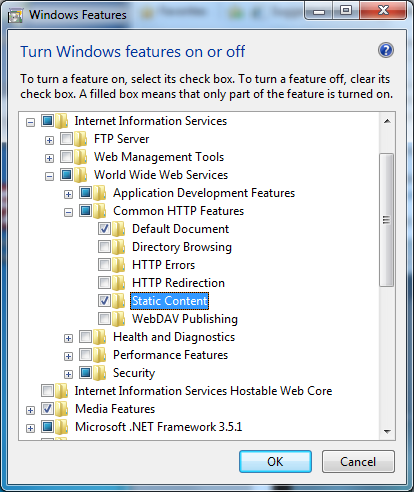The image size is (414, 492).
Task: Toggle the Security checkbox
Action: point(85,372)
